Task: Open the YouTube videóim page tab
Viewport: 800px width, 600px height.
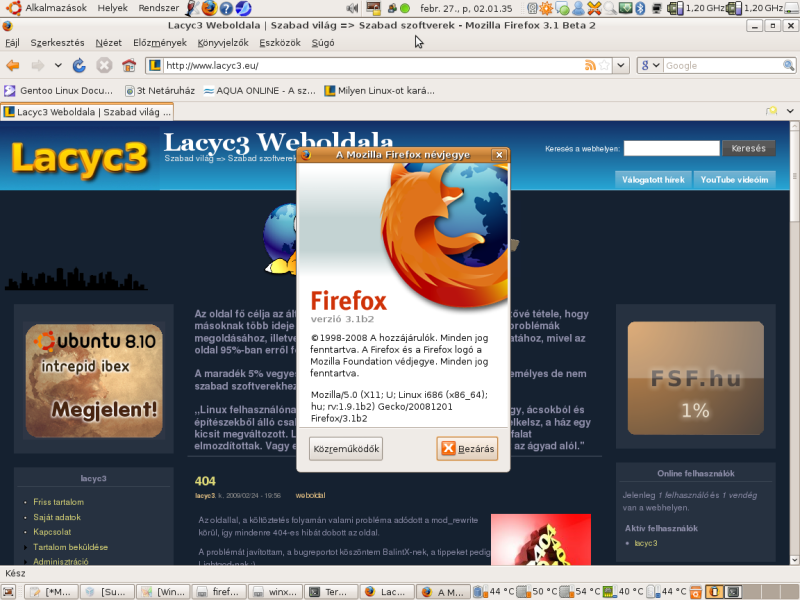Action: [x=734, y=180]
